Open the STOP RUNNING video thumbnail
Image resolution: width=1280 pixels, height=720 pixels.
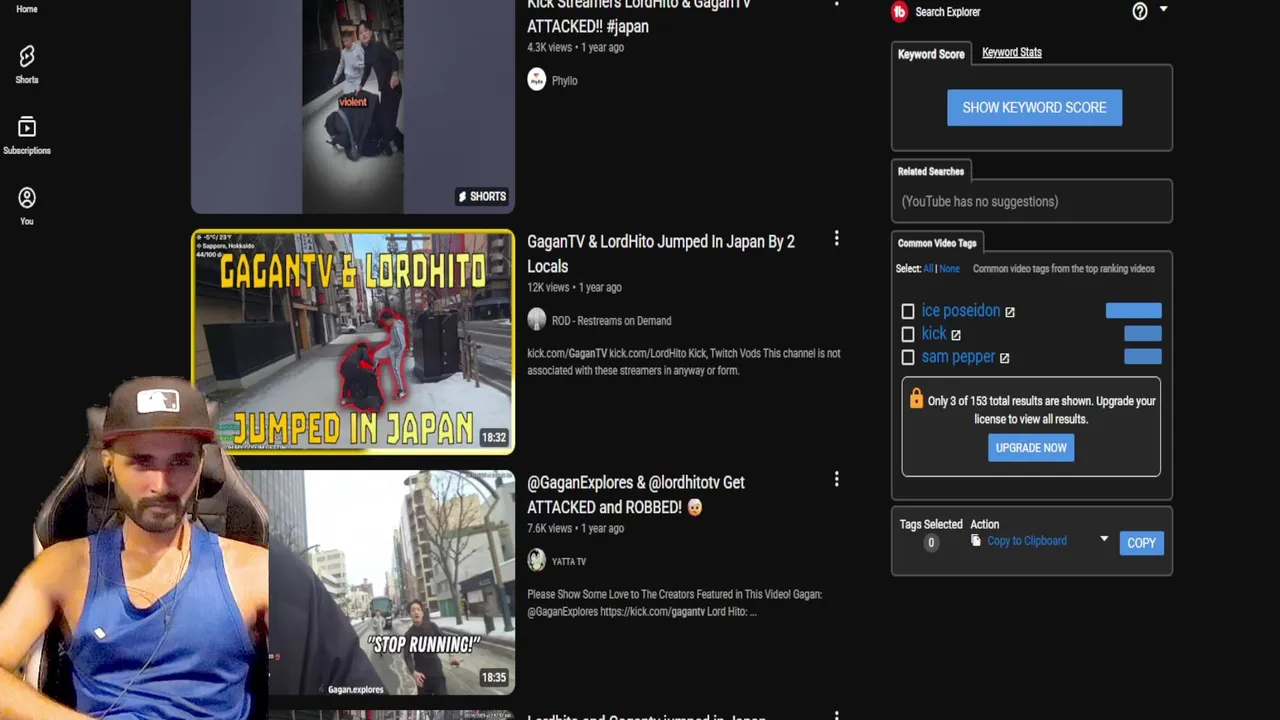pos(392,583)
